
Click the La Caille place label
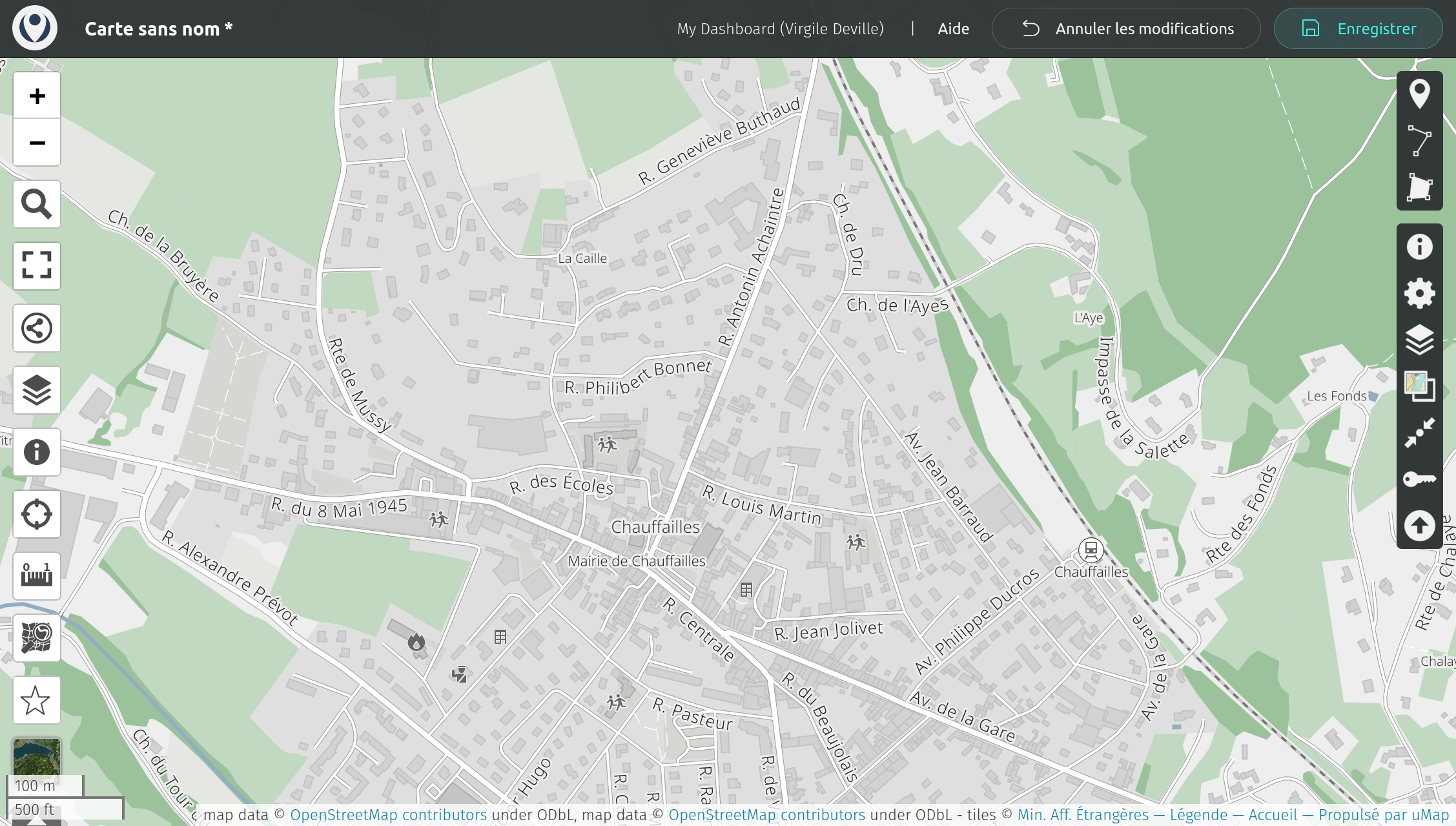(582, 258)
